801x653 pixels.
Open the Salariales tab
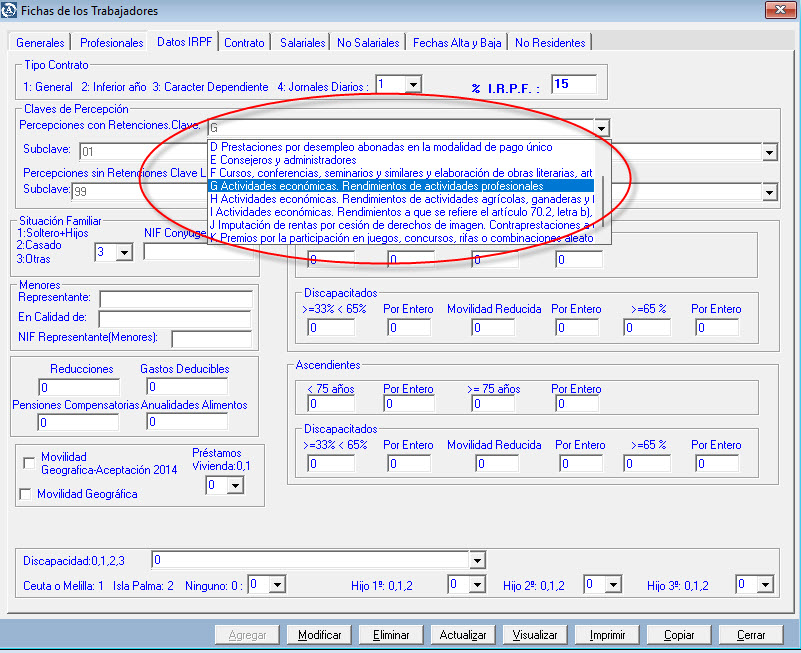pos(302,43)
